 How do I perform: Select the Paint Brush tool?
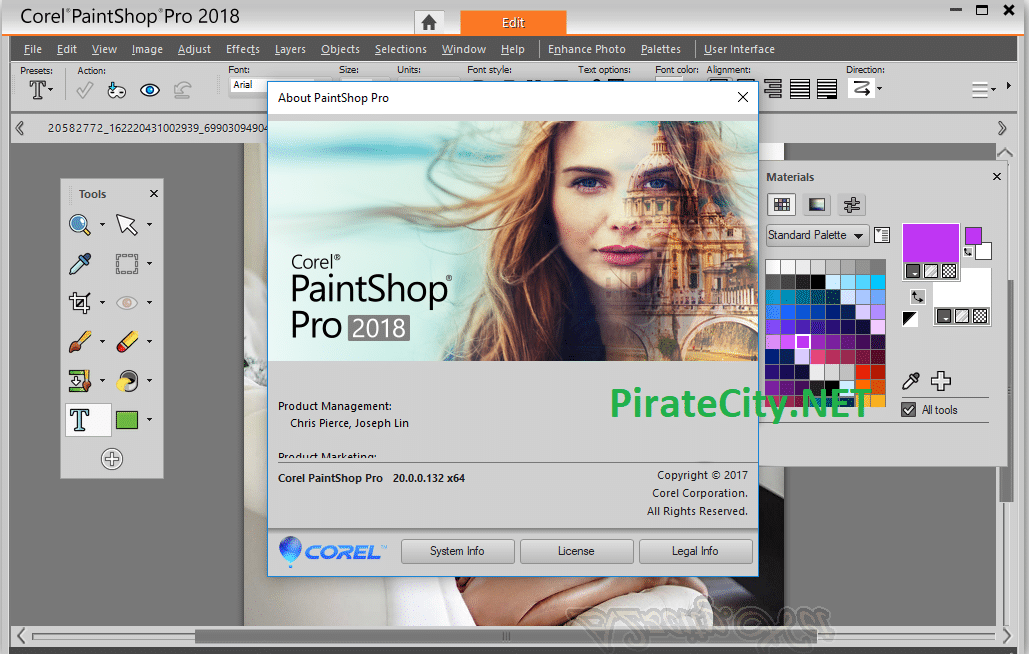tap(80, 342)
